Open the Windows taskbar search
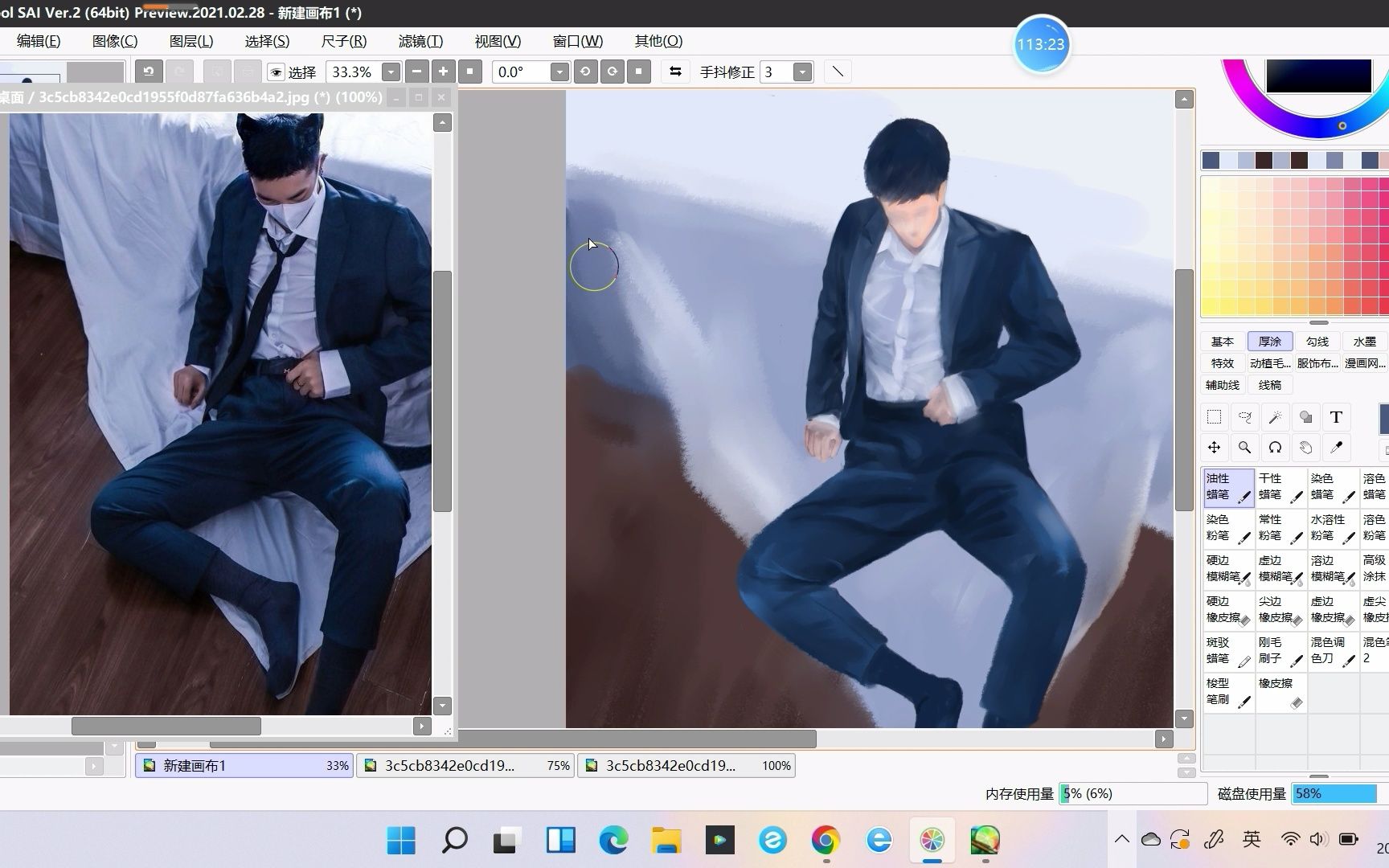1389x868 pixels. (454, 841)
